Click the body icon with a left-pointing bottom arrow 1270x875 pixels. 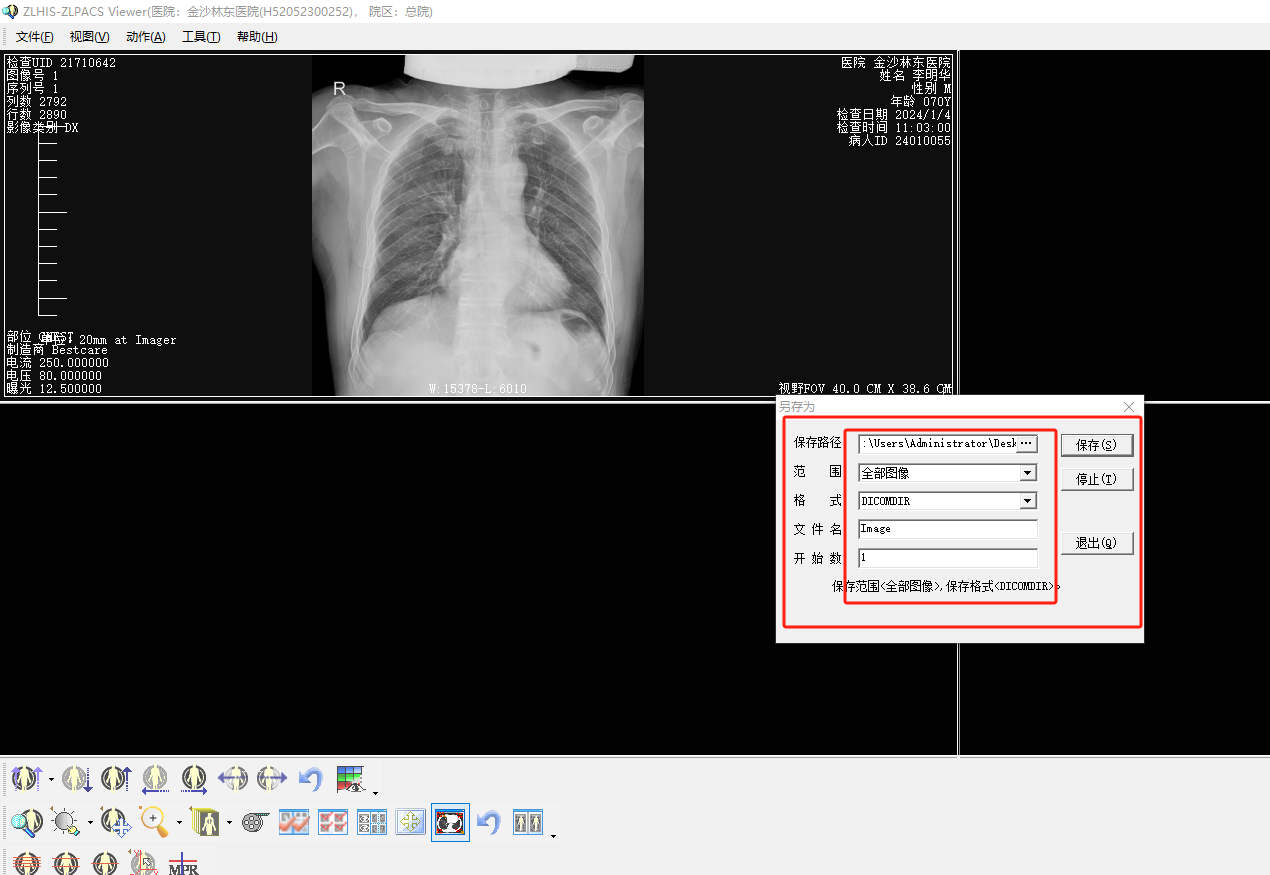pos(155,778)
